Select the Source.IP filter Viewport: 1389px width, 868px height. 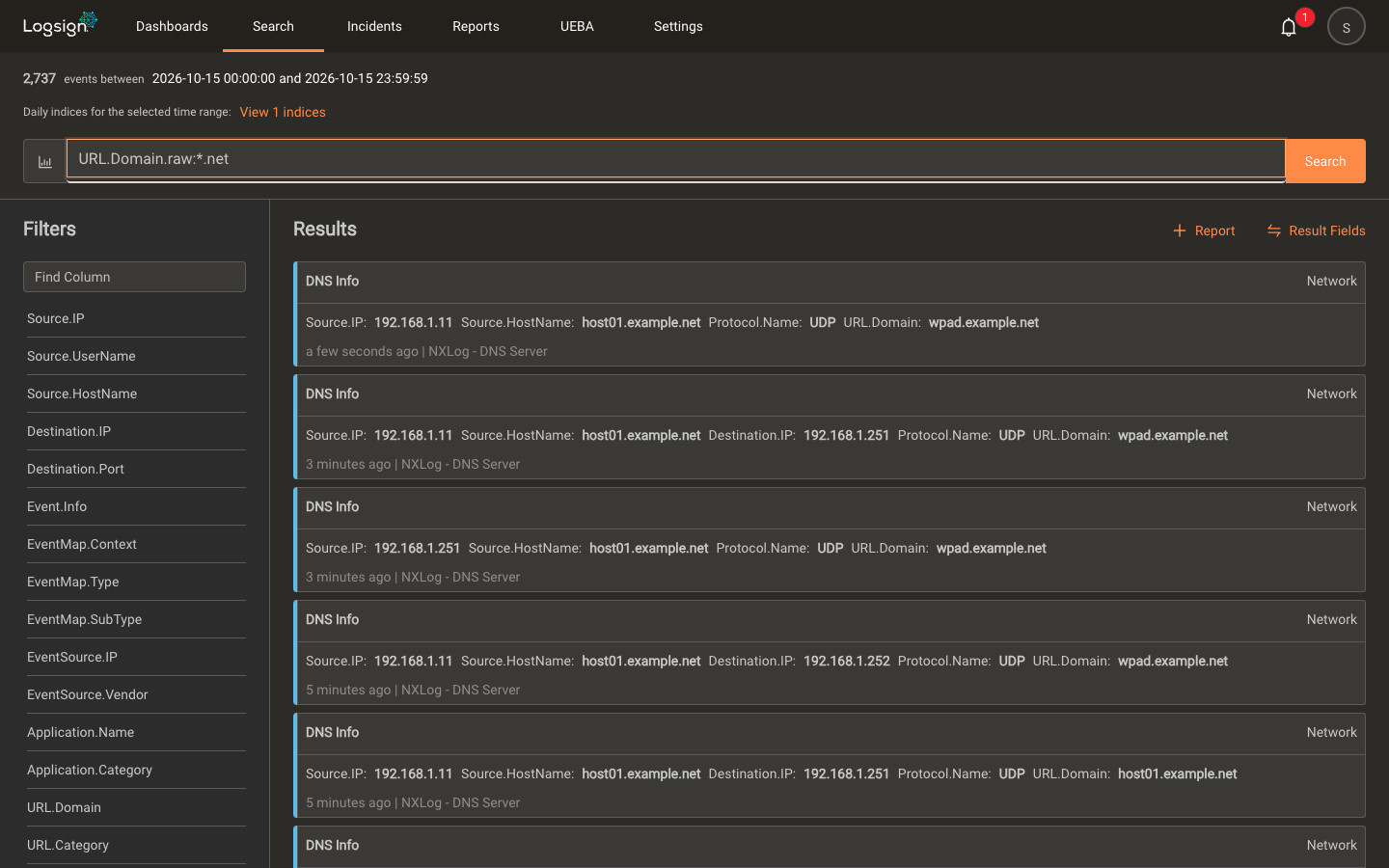134,318
